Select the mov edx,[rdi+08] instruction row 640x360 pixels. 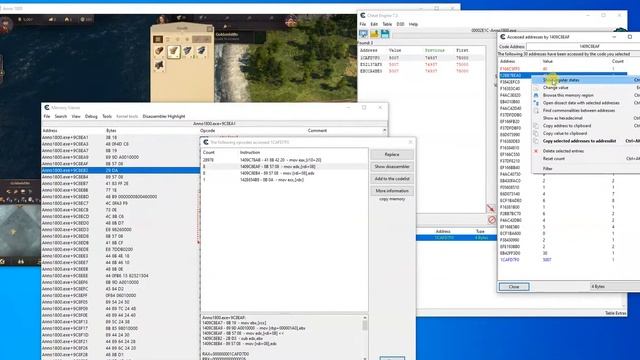(x=284, y=167)
